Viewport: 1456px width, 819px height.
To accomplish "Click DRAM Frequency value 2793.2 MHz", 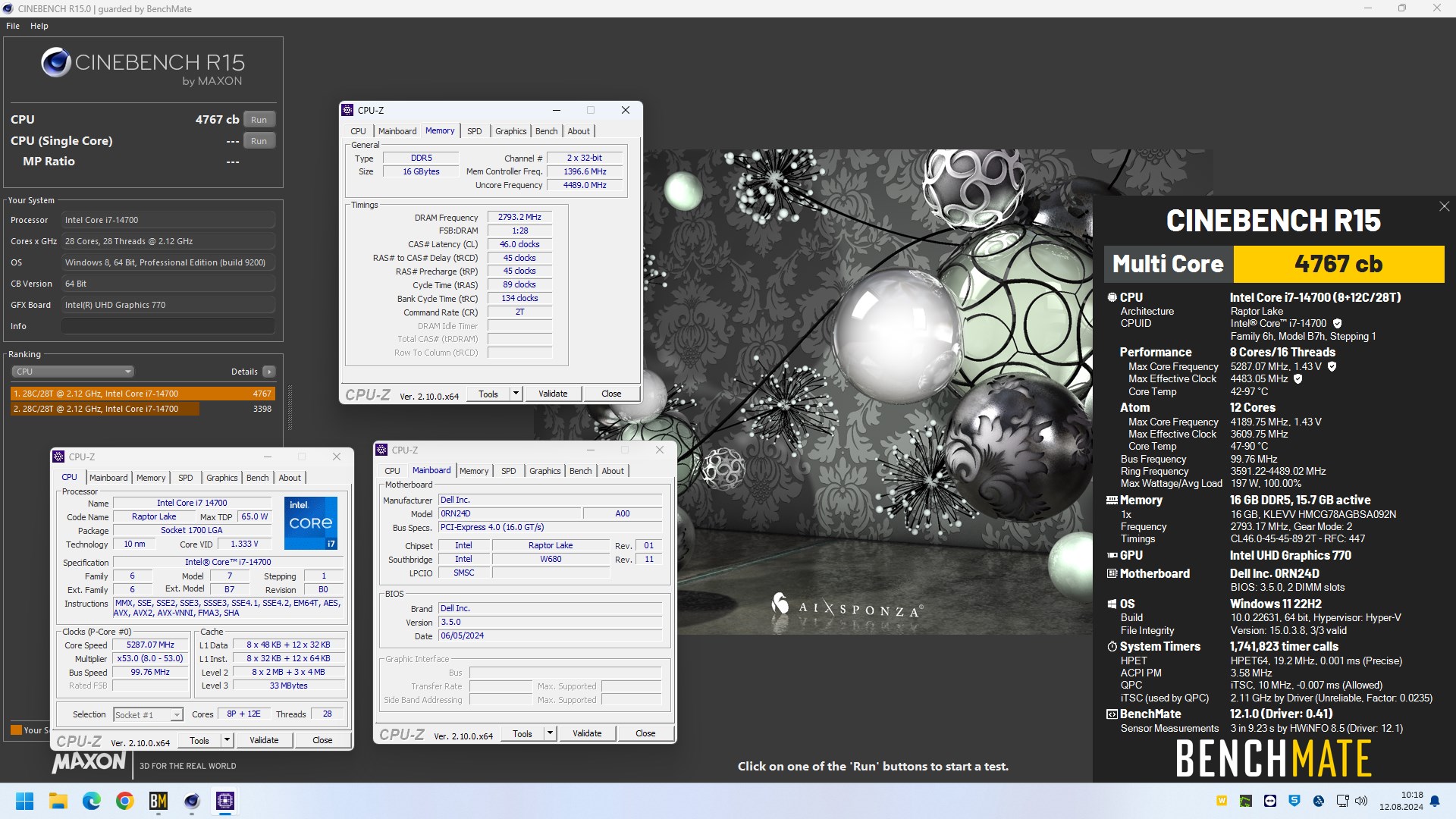I will (519, 217).
